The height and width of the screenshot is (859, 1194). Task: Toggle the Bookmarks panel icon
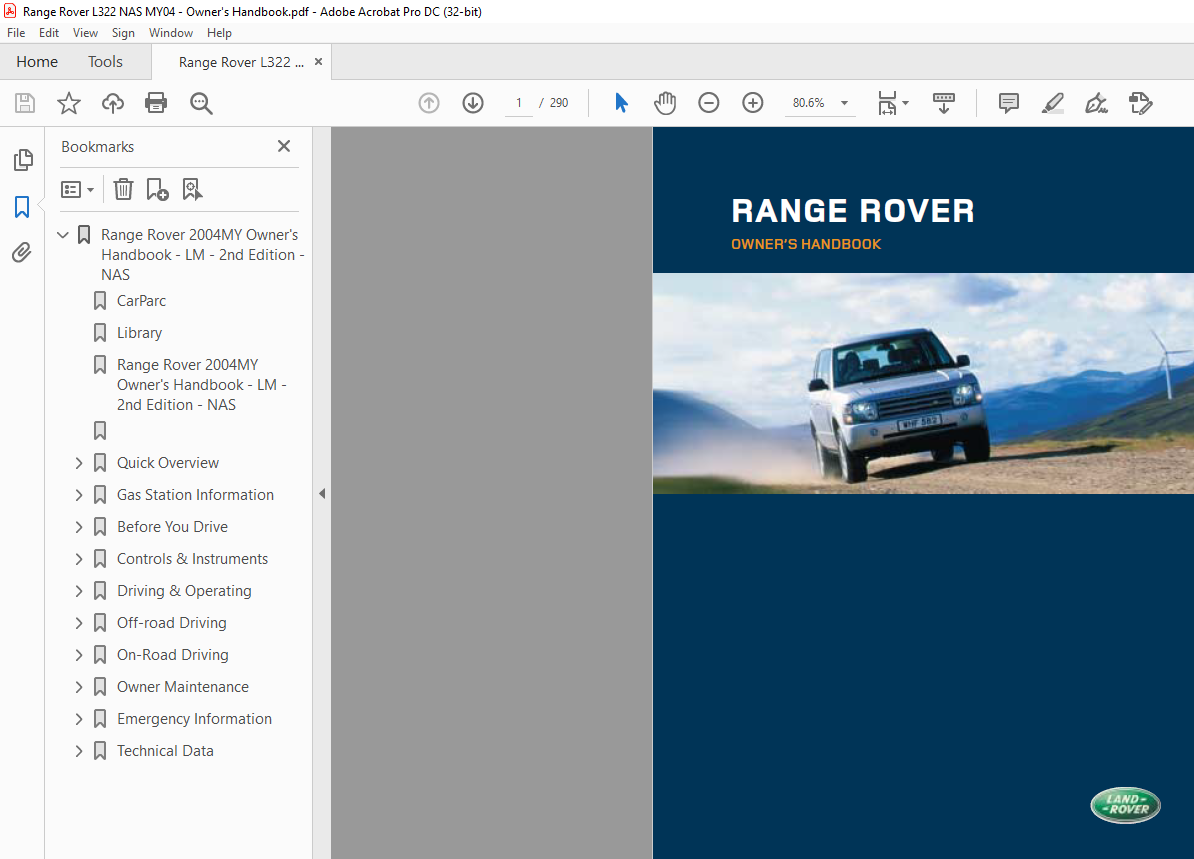(x=22, y=206)
